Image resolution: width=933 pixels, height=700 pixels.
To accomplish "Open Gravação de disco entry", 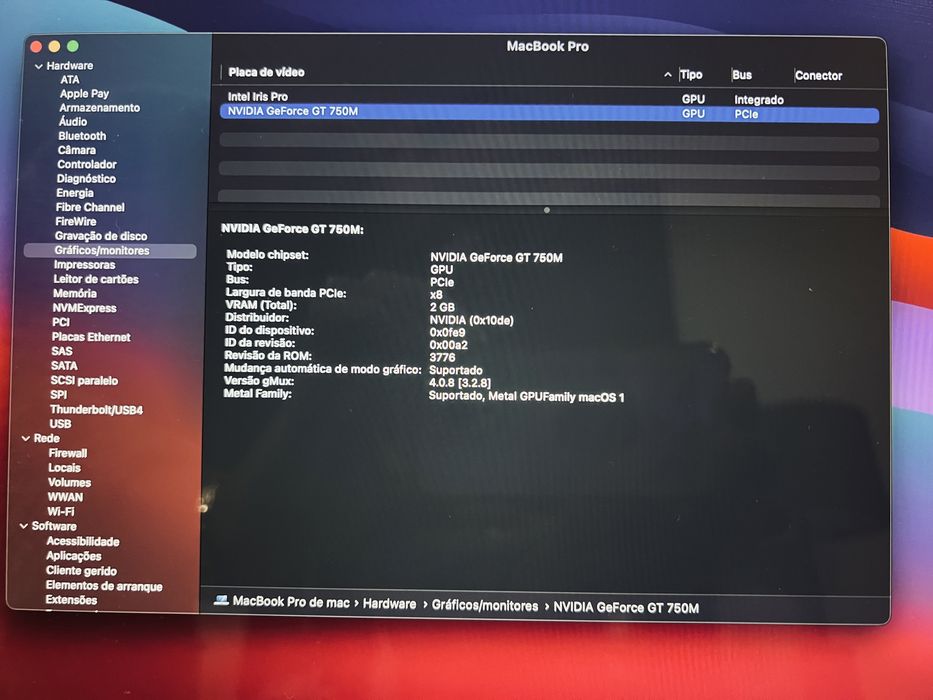I will [101, 237].
